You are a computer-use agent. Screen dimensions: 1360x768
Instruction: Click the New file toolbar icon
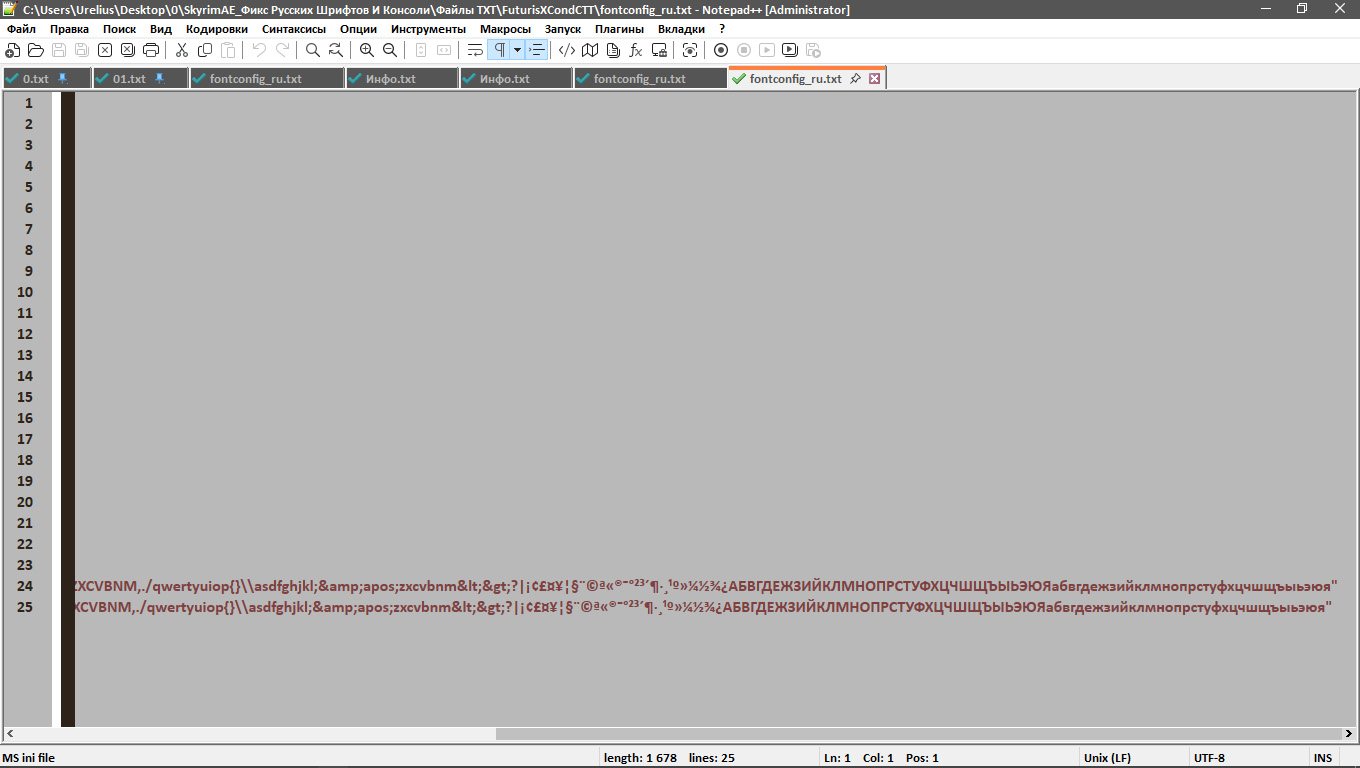point(13,50)
